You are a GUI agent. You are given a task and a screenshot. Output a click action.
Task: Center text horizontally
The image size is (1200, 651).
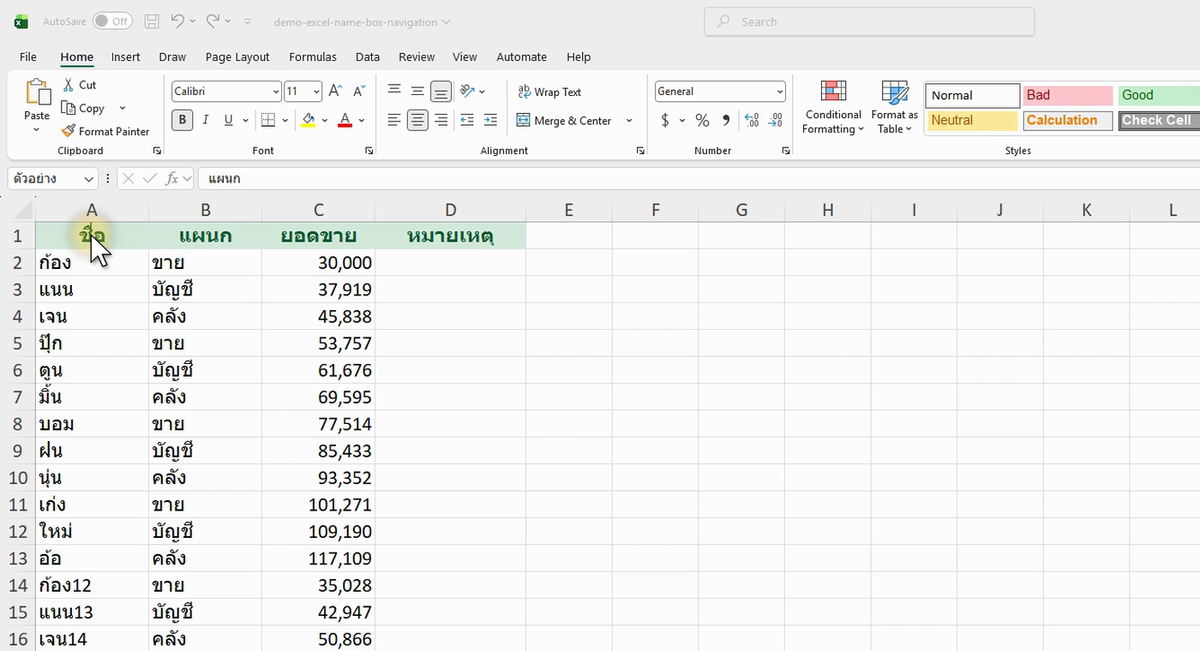[x=417, y=120]
